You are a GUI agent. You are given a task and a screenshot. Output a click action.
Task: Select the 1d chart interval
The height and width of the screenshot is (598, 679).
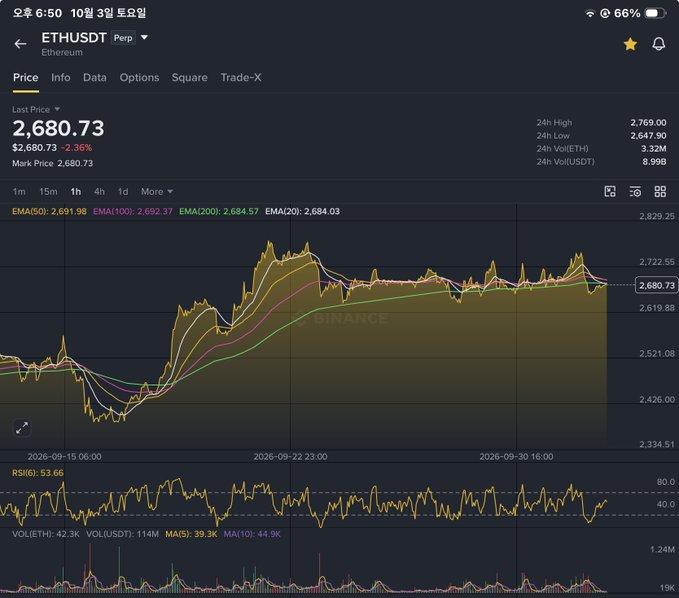coord(123,191)
